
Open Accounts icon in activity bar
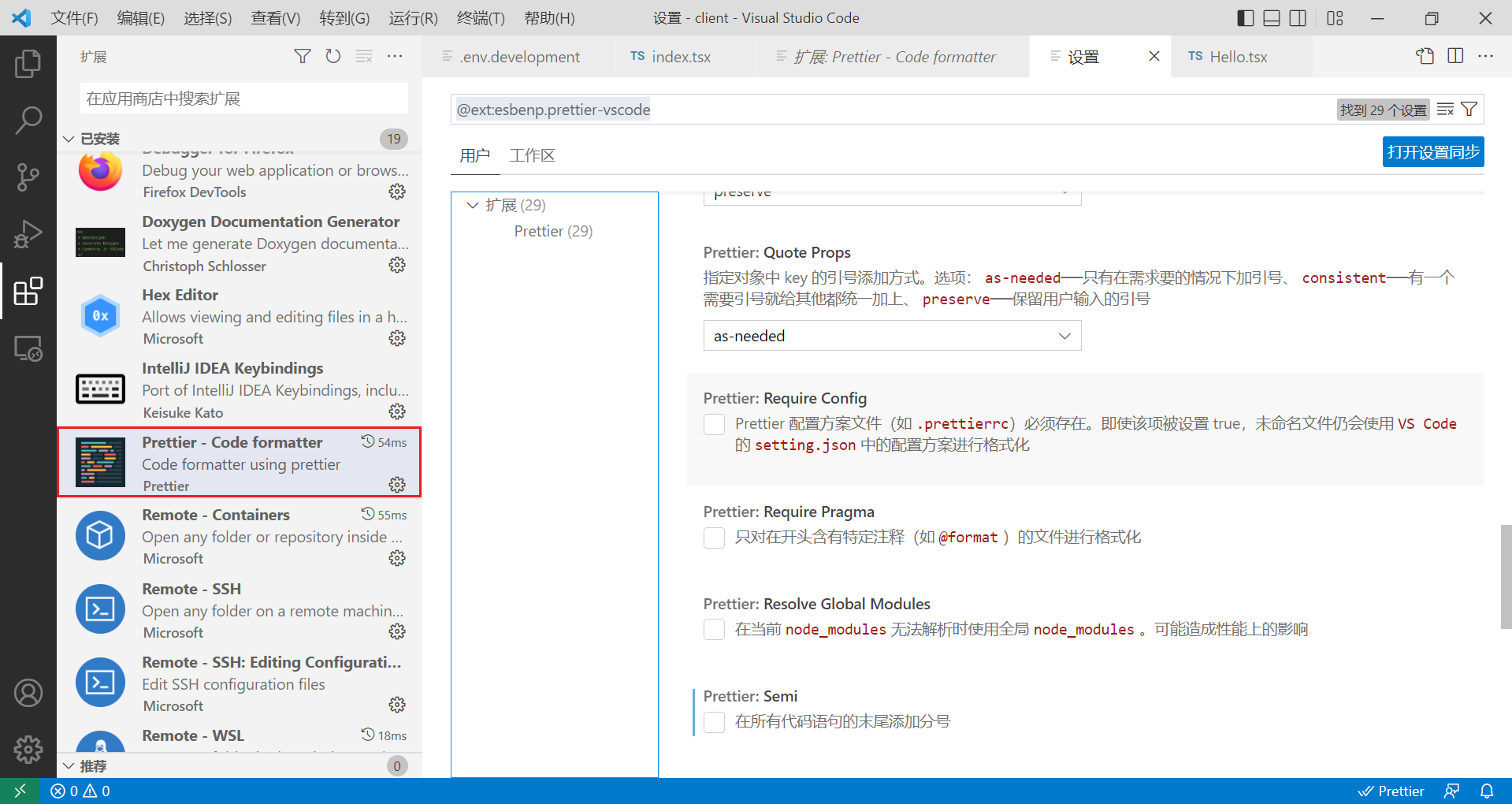(x=28, y=693)
